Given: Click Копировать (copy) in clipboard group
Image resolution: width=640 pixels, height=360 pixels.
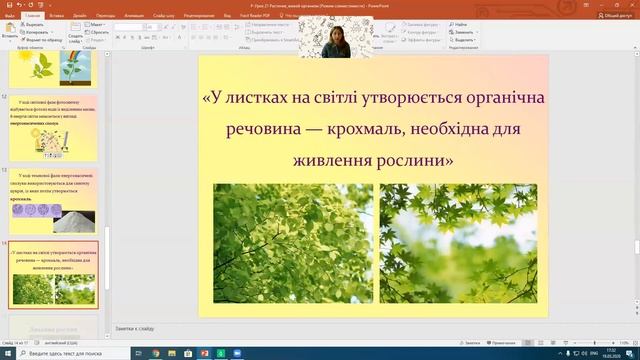Looking at the screenshot, I should tap(34, 32).
